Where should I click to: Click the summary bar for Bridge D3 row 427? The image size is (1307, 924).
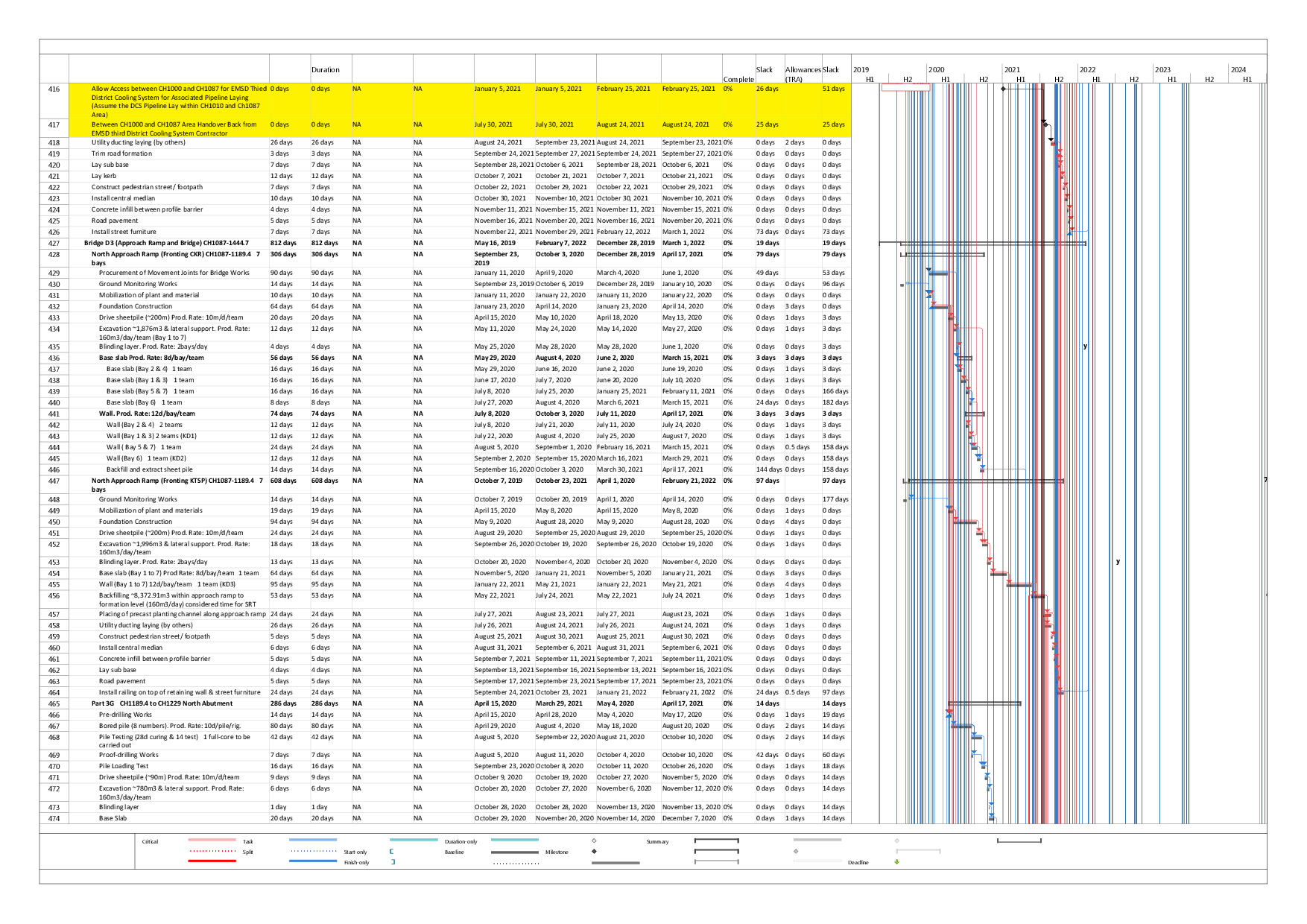pyautogui.click(x=982, y=243)
